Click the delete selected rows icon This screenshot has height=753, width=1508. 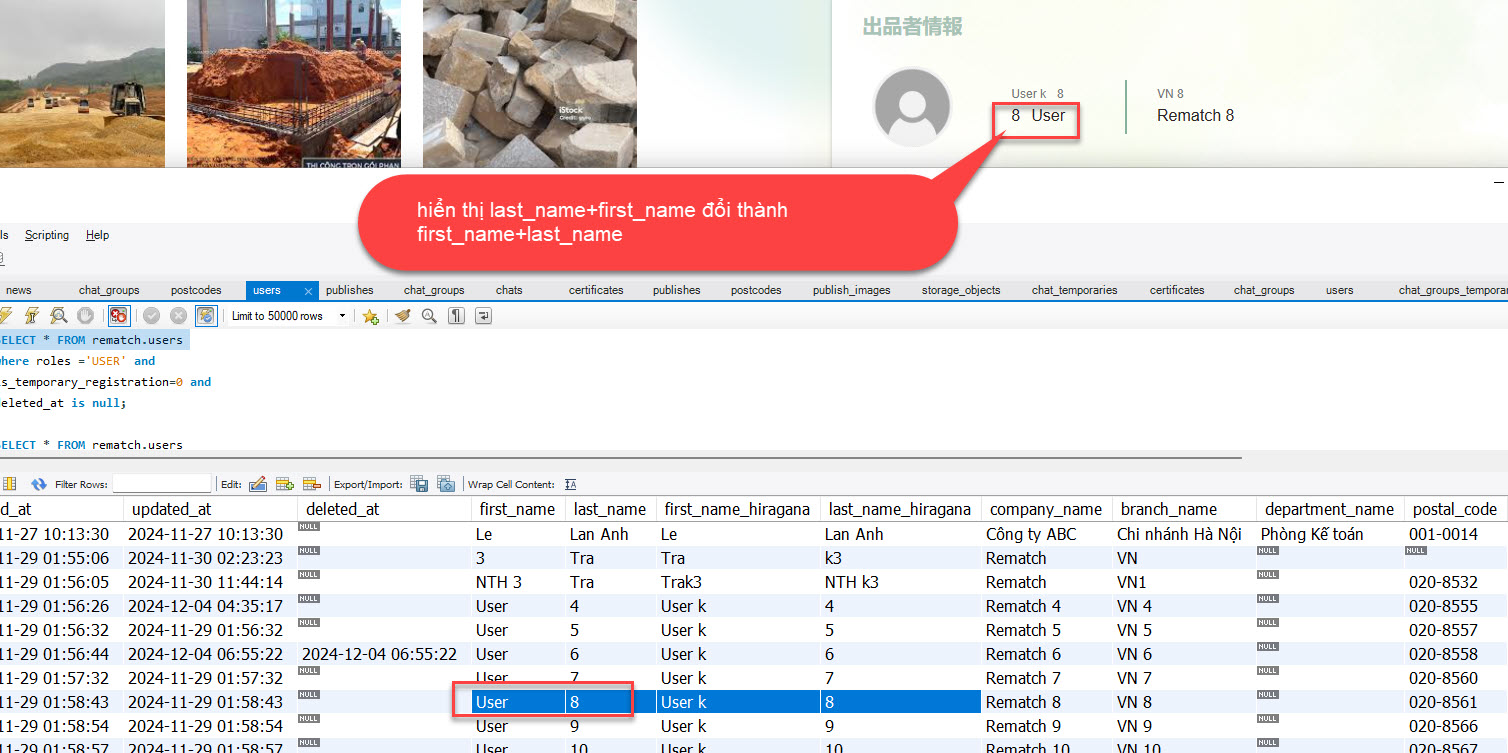point(311,484)
